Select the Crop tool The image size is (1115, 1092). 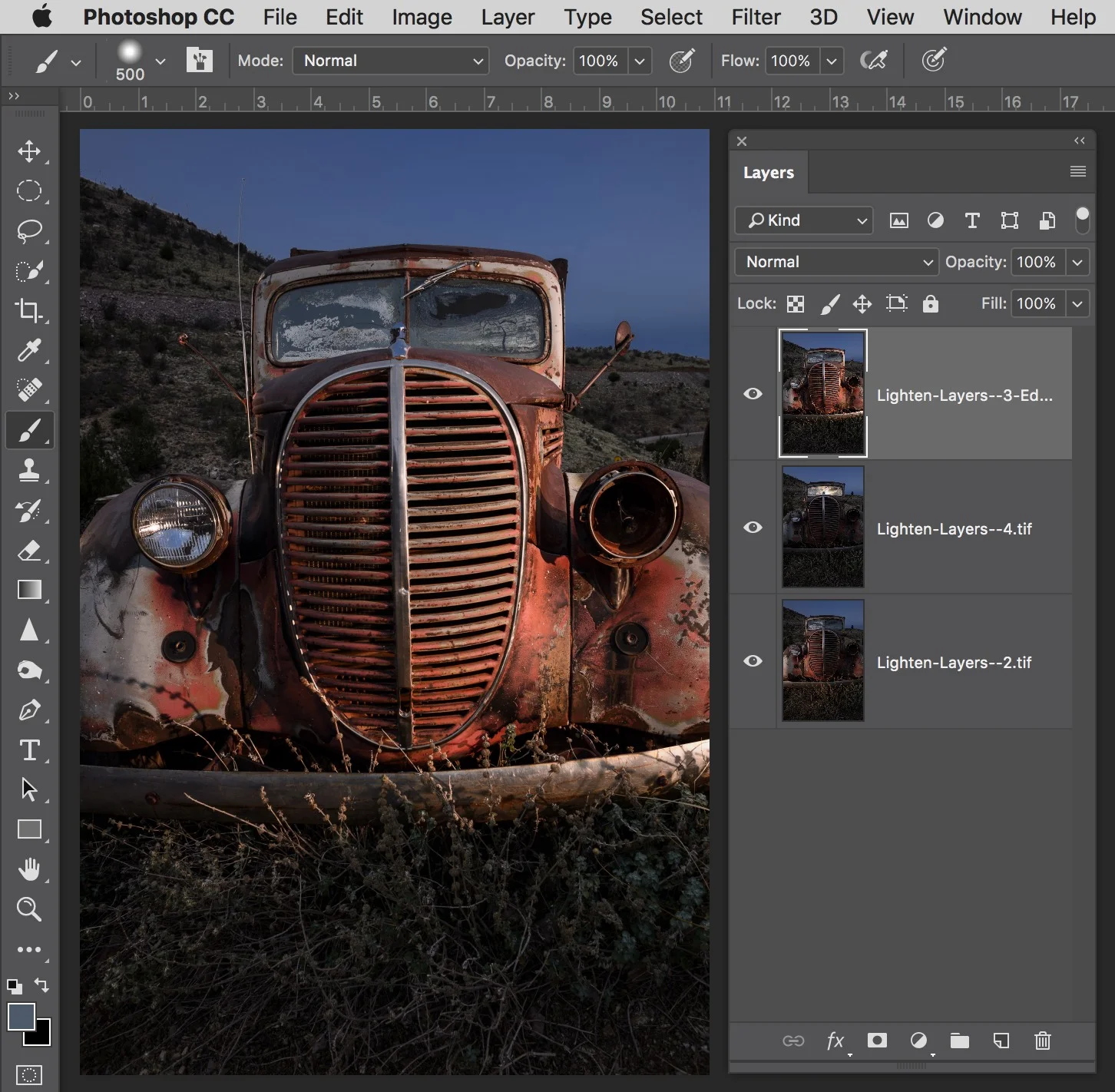[x=29, y=310]
